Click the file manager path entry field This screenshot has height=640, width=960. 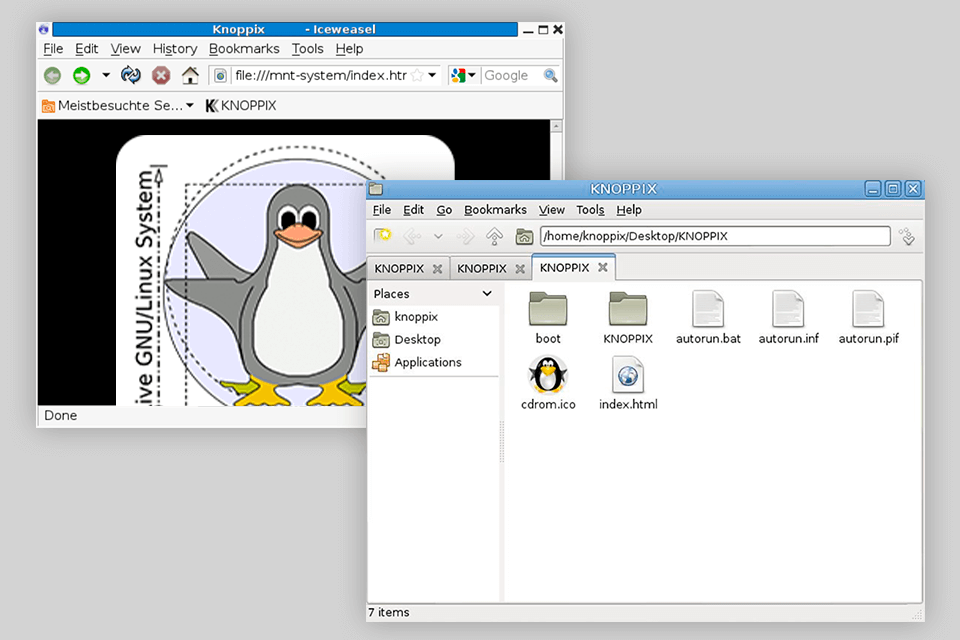click(715, 236)
